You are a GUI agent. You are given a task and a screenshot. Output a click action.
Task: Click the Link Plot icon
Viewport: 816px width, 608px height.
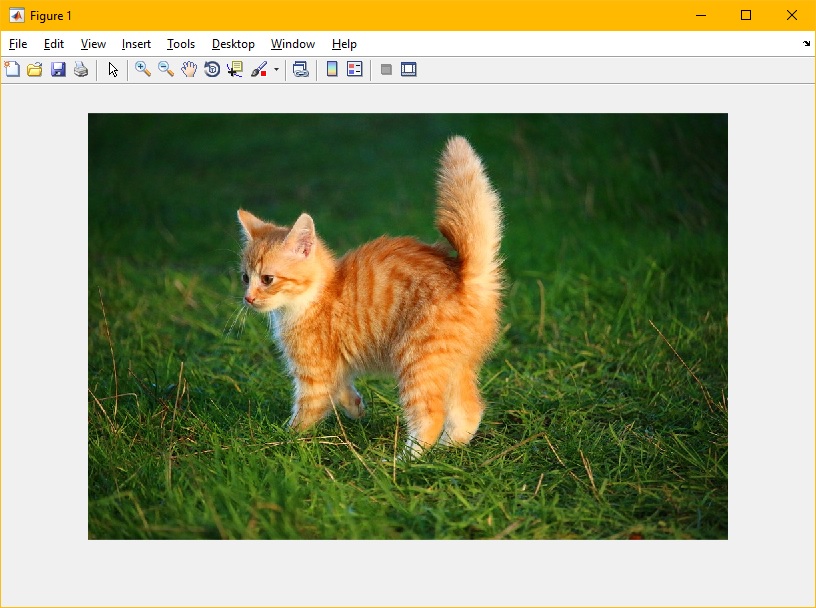pos(300,70)
